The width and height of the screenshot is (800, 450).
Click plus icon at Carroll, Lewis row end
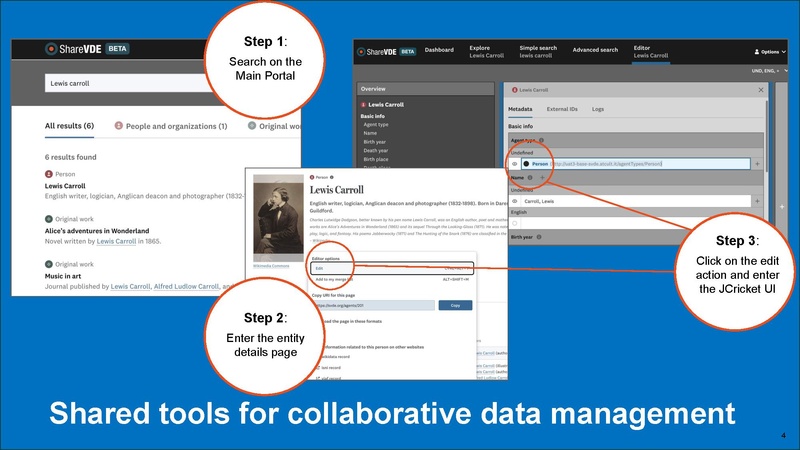point(757,200)
